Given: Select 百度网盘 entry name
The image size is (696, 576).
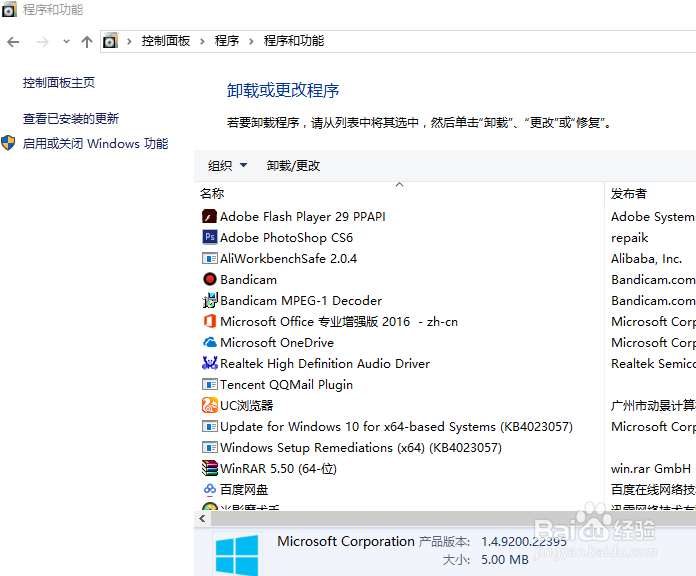Looking at the screenshot, I should [x=244, y=489].
